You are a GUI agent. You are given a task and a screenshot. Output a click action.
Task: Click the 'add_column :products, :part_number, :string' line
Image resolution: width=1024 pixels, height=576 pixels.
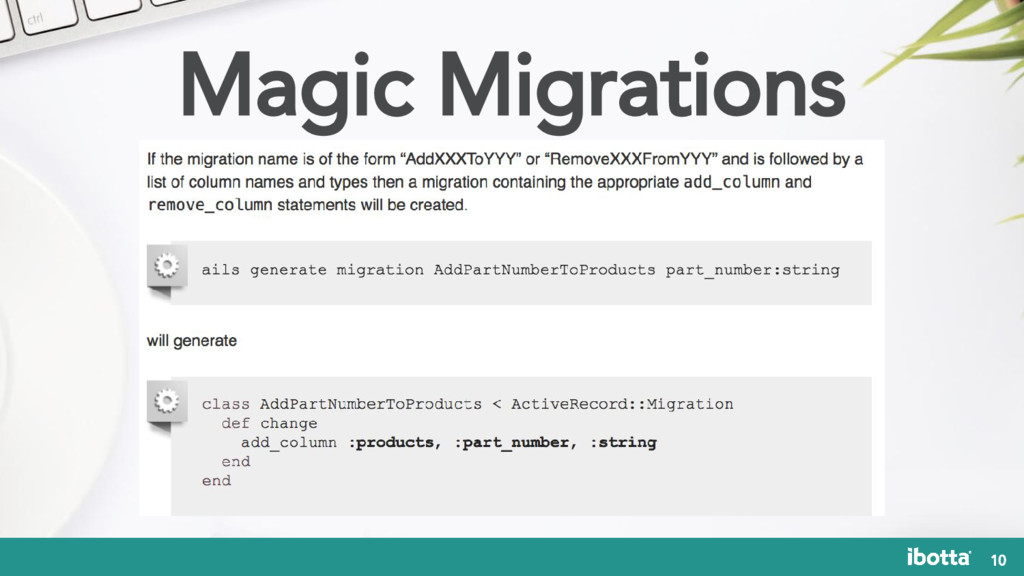[x=449, y=443]
